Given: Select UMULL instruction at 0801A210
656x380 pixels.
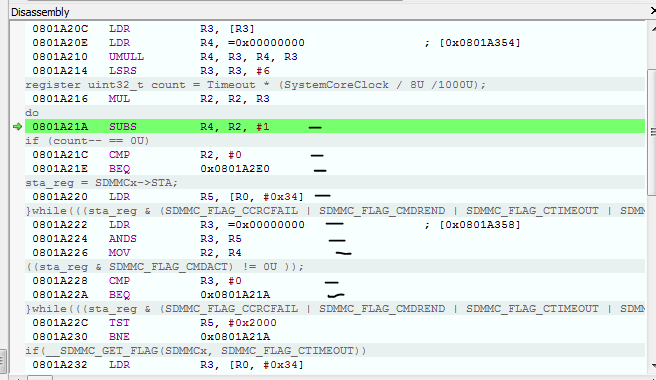Looking at the screenshot, I should pos(335,56).
